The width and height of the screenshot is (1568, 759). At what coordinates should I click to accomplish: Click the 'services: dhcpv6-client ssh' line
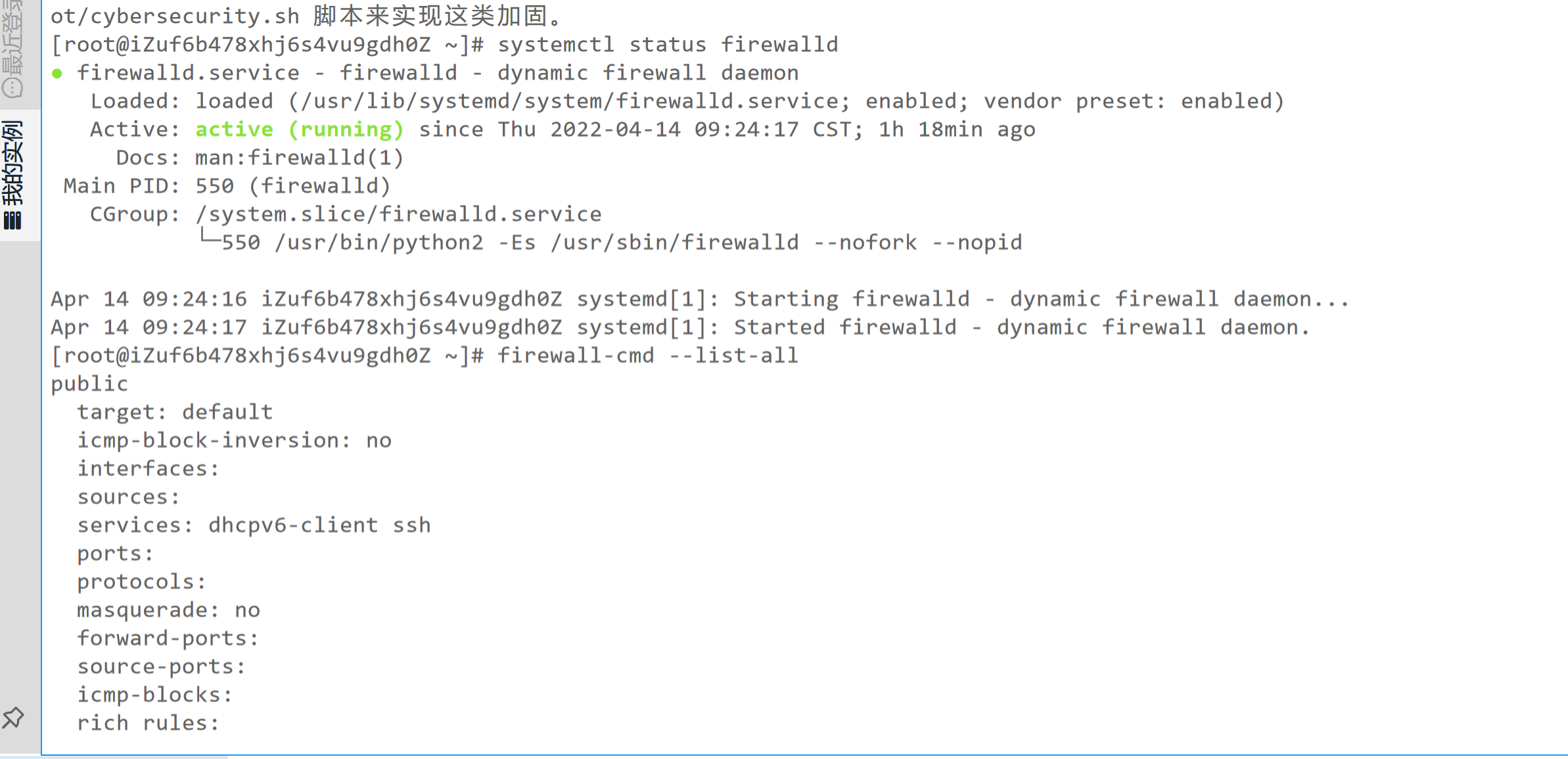click(254, 525)
